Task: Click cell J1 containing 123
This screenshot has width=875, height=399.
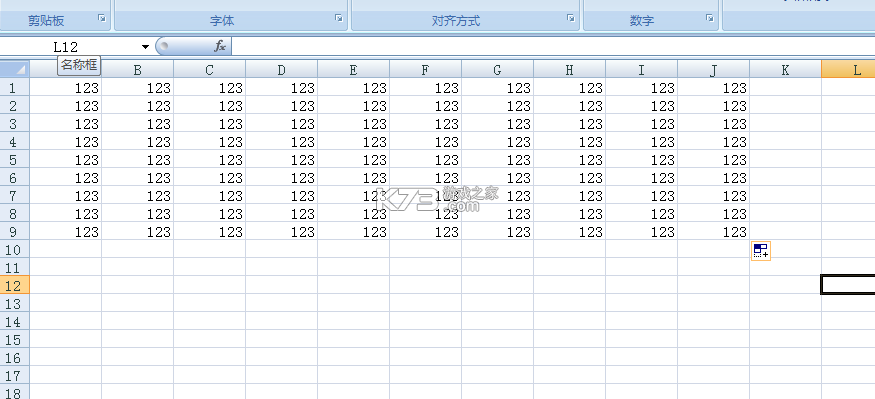Action: click(x=713, y=88)
